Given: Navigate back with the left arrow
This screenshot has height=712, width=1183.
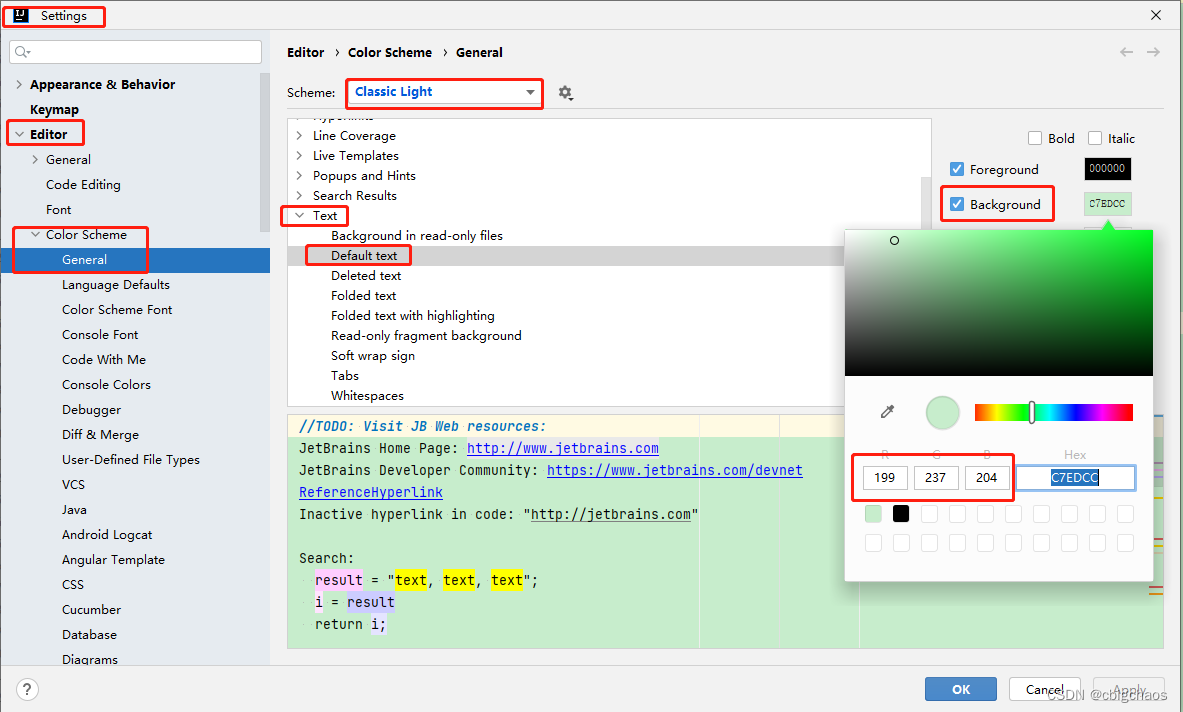Looking at the screenshot, I should point(1126,52).
